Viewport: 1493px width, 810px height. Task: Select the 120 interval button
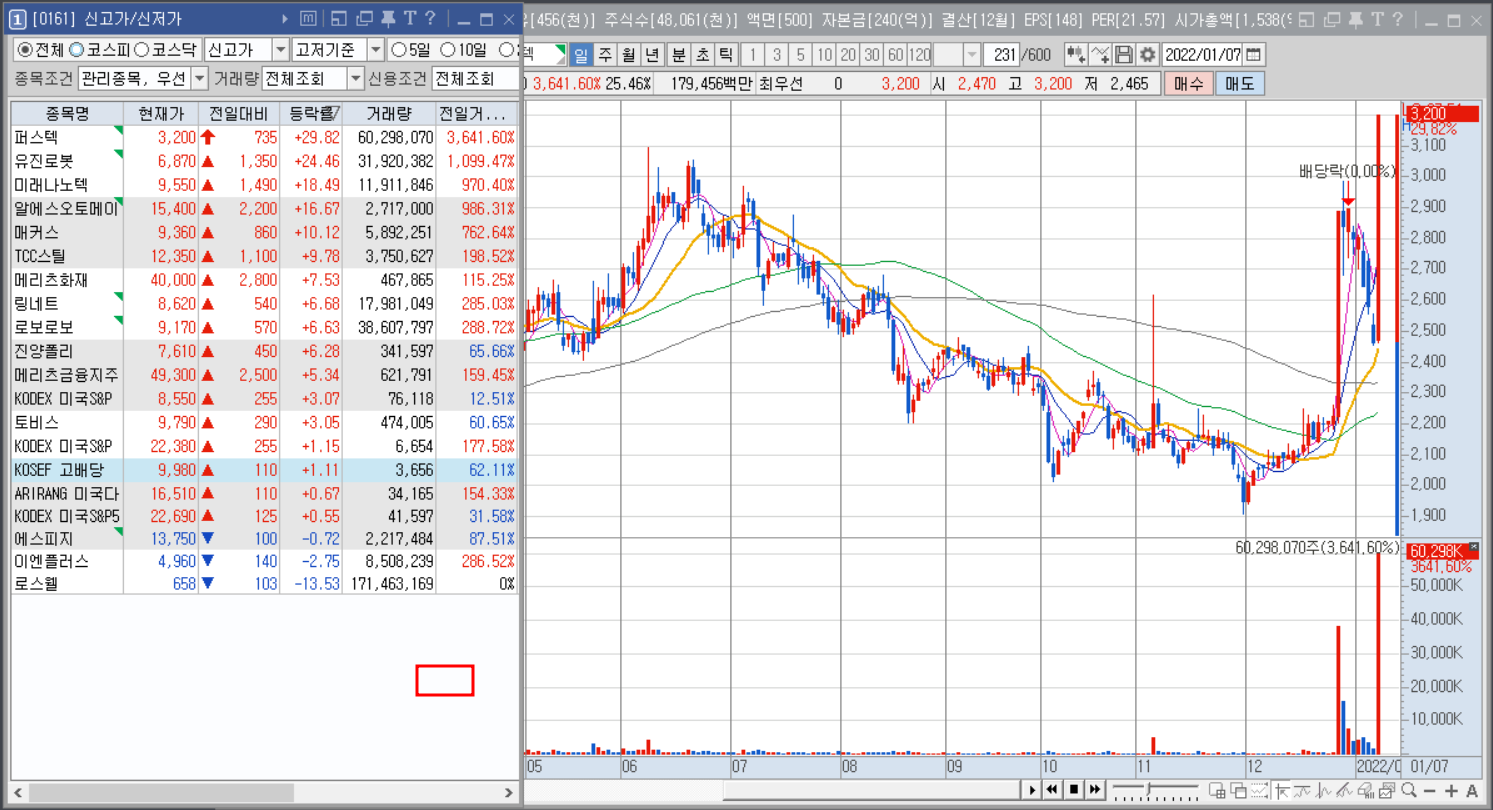[x=920, y=54]
